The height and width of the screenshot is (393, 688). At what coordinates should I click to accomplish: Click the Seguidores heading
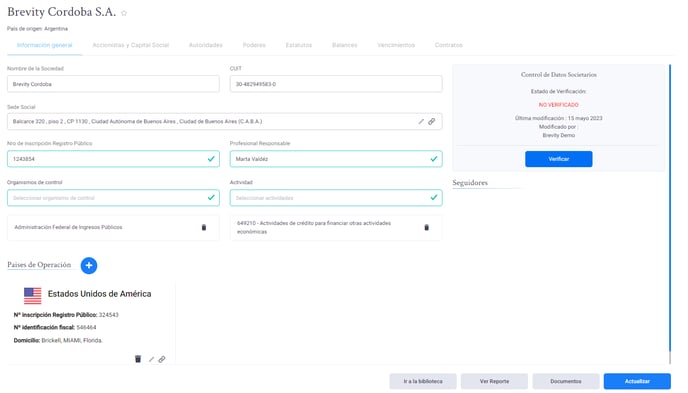(x=470, y=182)
